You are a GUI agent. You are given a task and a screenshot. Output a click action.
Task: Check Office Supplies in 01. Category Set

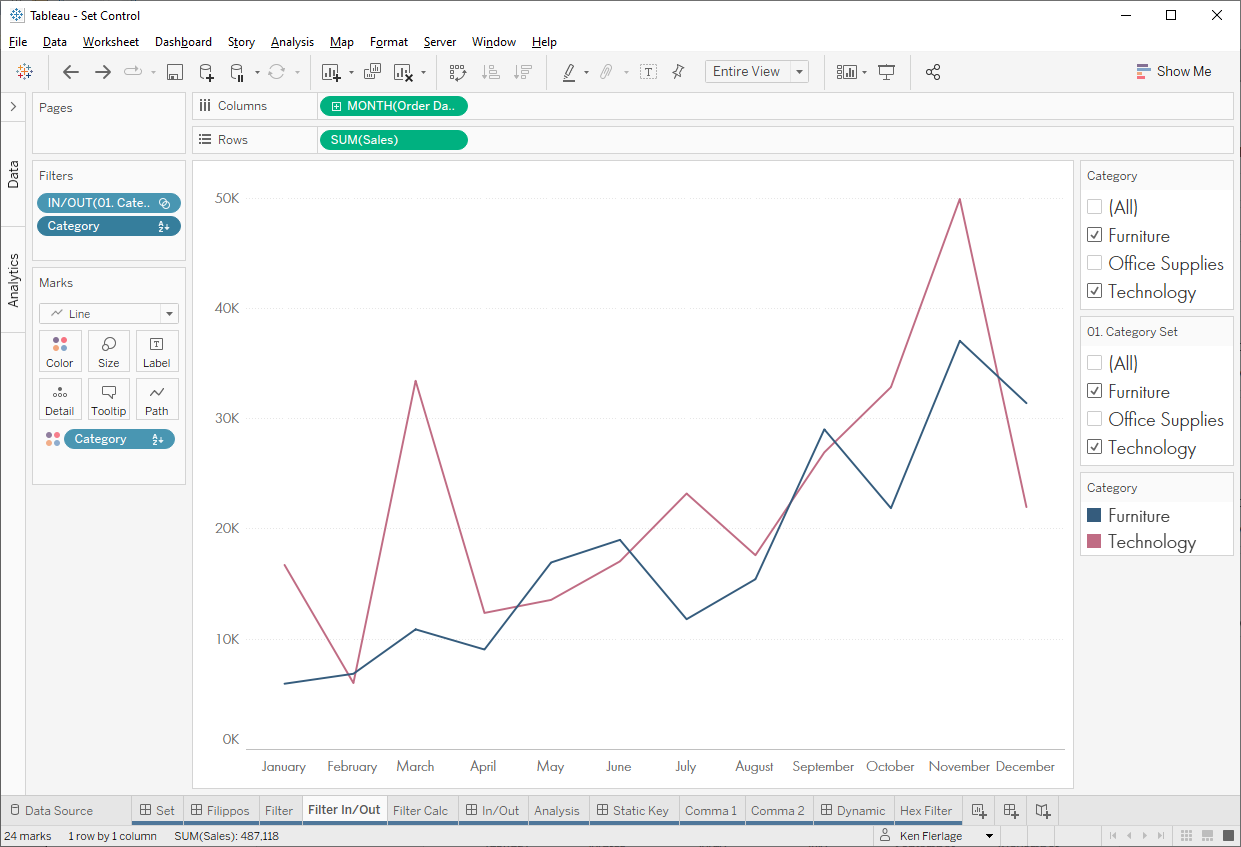pos(1095,420)
